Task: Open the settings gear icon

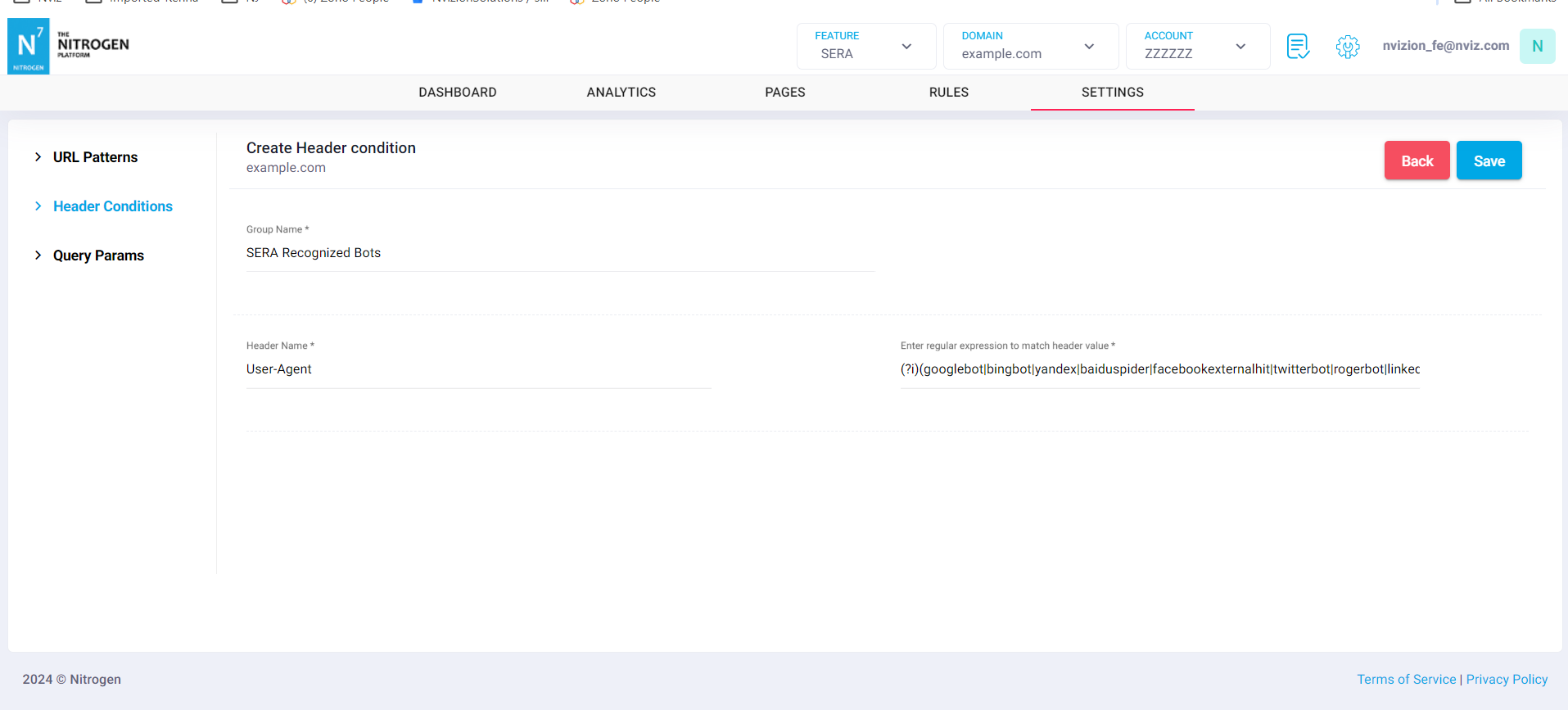Action: (x=1347, y=46)
